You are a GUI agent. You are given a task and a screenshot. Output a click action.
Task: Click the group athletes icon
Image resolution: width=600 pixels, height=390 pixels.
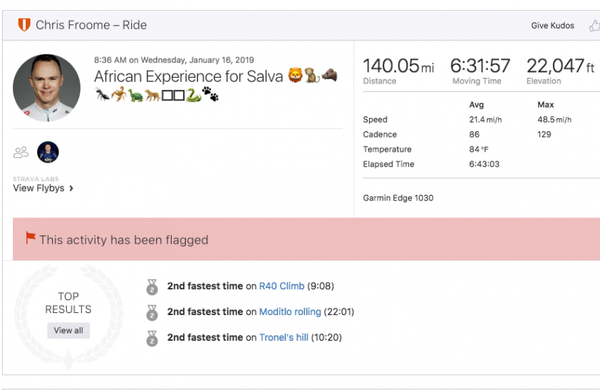[21, 152]
